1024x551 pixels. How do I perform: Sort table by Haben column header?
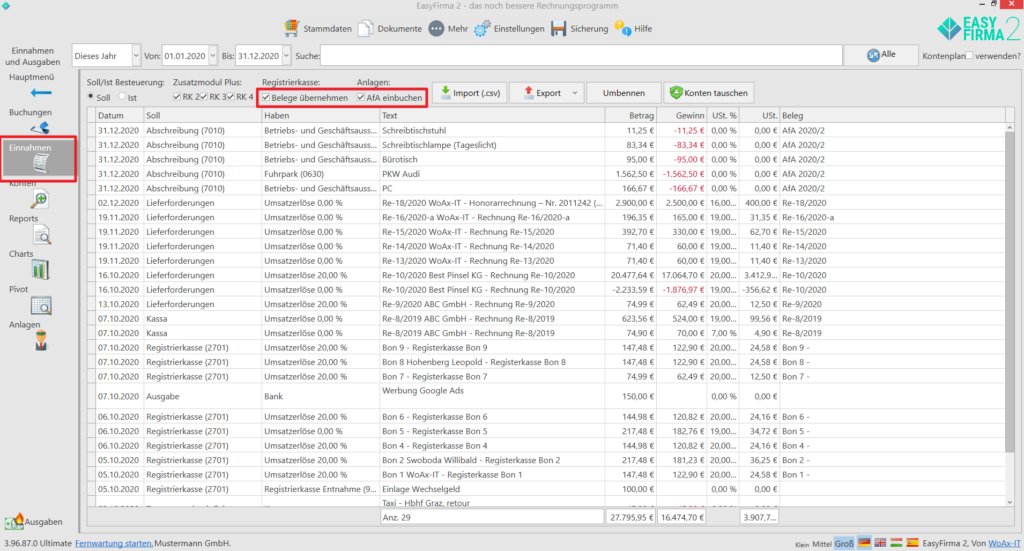click(320, 116)
